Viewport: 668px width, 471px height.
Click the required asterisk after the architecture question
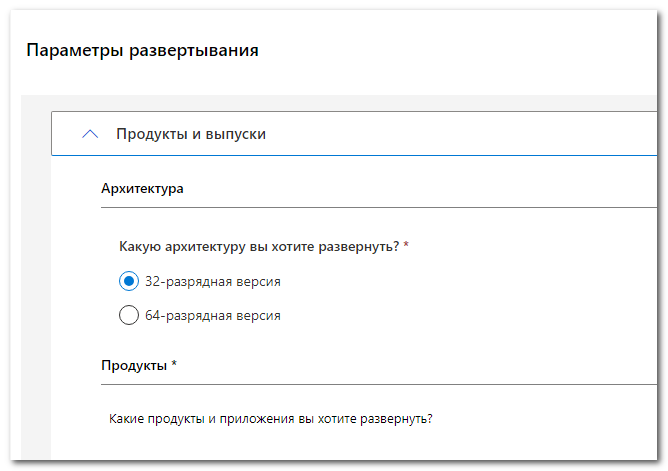[x=406, y=244]
